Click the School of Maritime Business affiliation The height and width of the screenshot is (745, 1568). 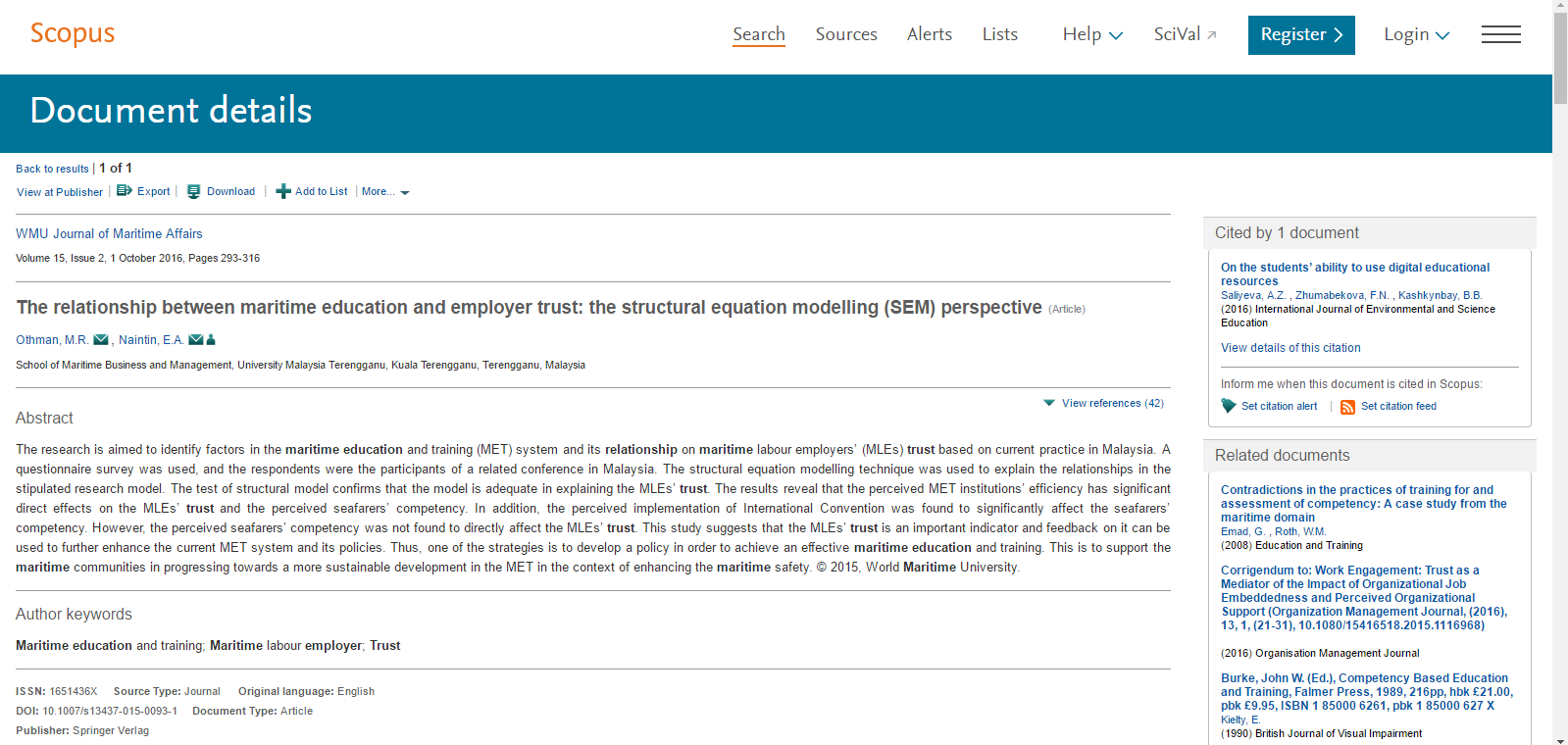[300, 365]
